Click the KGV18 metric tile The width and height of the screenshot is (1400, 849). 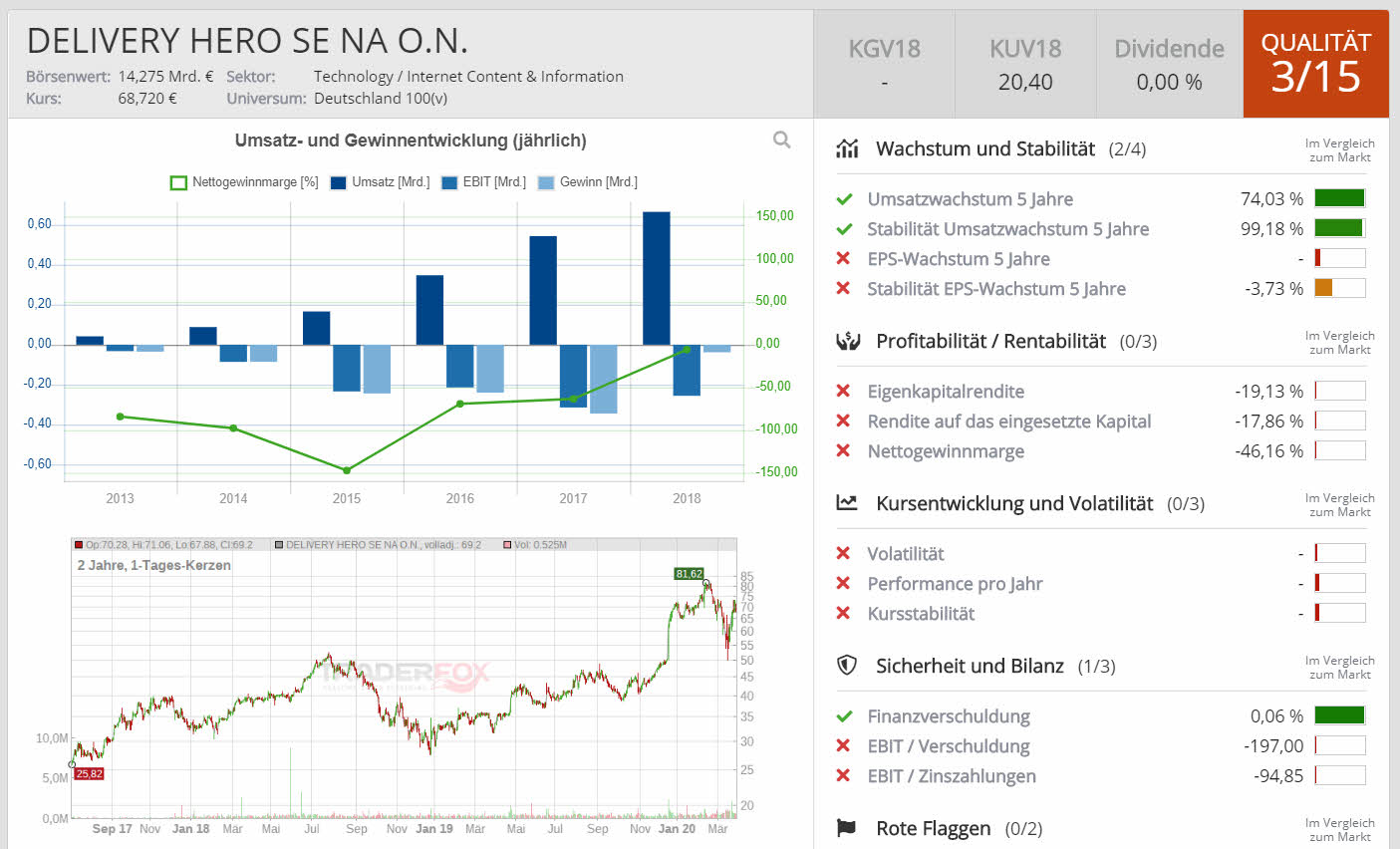[884, 64]
